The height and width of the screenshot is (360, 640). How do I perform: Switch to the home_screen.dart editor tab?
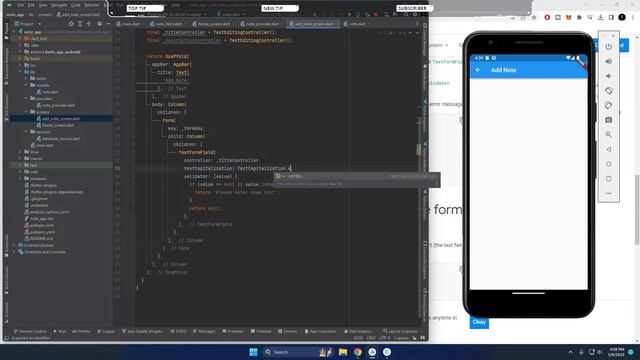coord(211,24)
